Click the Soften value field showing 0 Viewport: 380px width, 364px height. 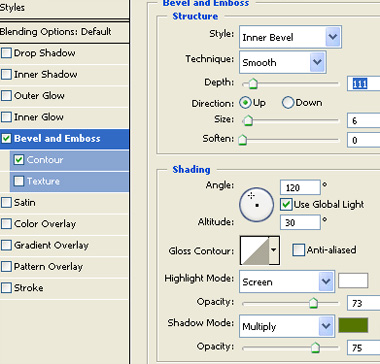[364, 140]
